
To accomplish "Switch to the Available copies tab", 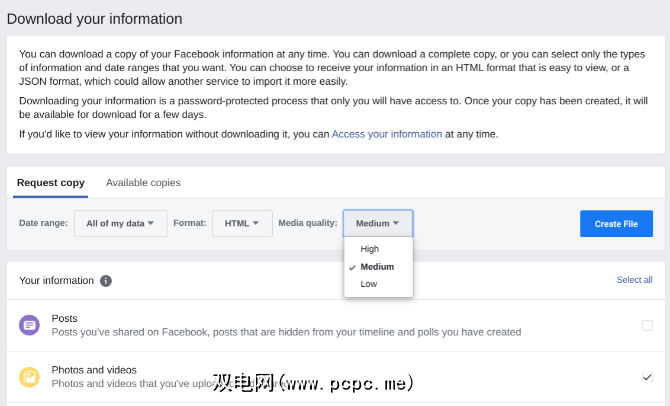I will click(143, 182).
